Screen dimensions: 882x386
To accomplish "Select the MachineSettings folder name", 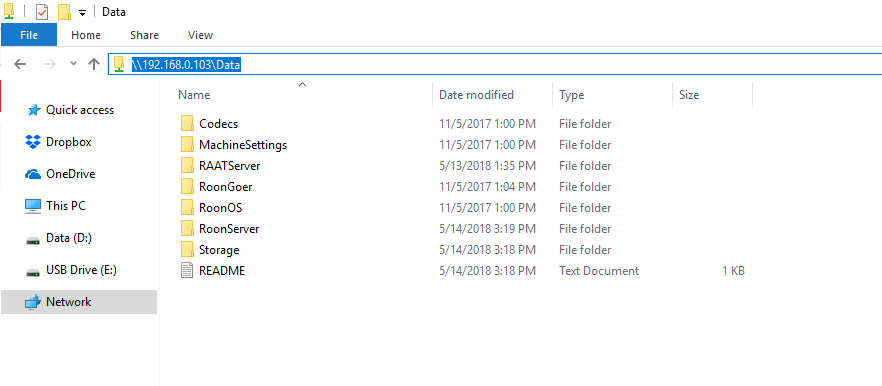I will [243, 145].
